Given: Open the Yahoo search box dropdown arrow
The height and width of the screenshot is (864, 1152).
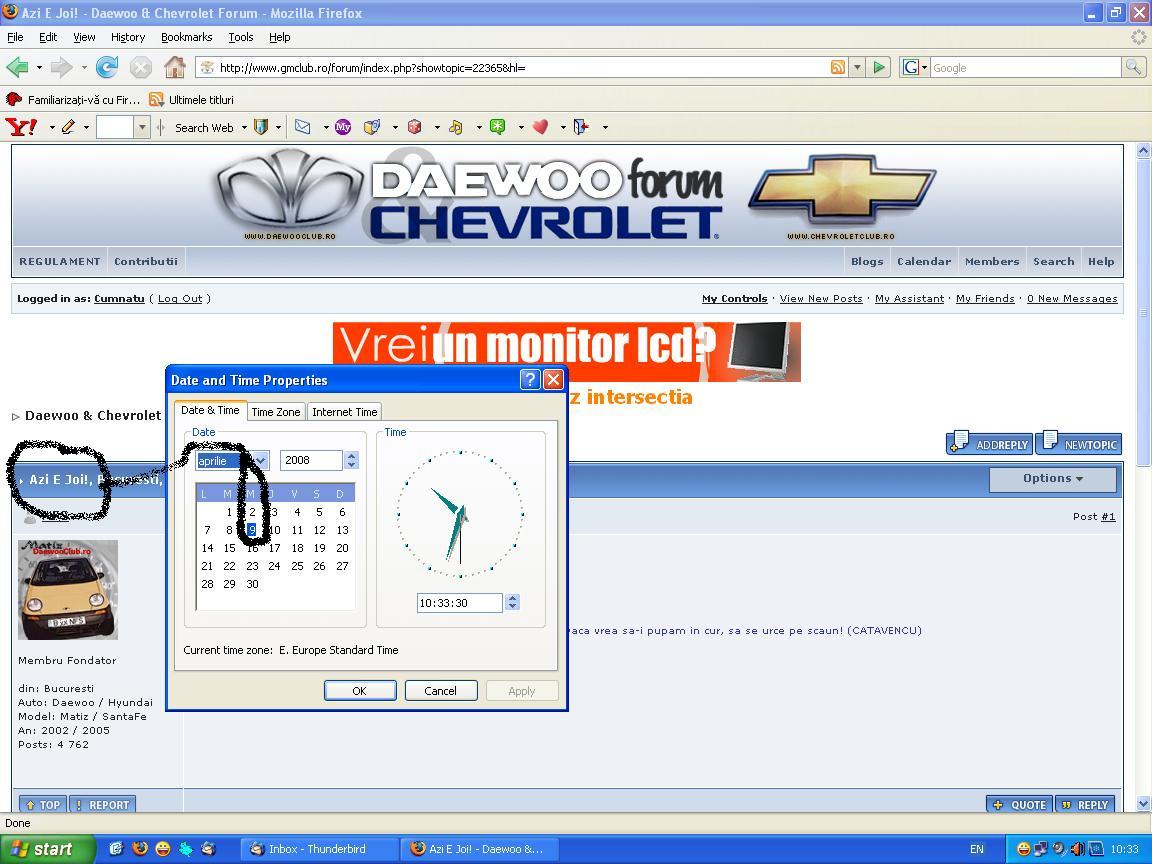Looking at the screenshot, I should (143, 127).
